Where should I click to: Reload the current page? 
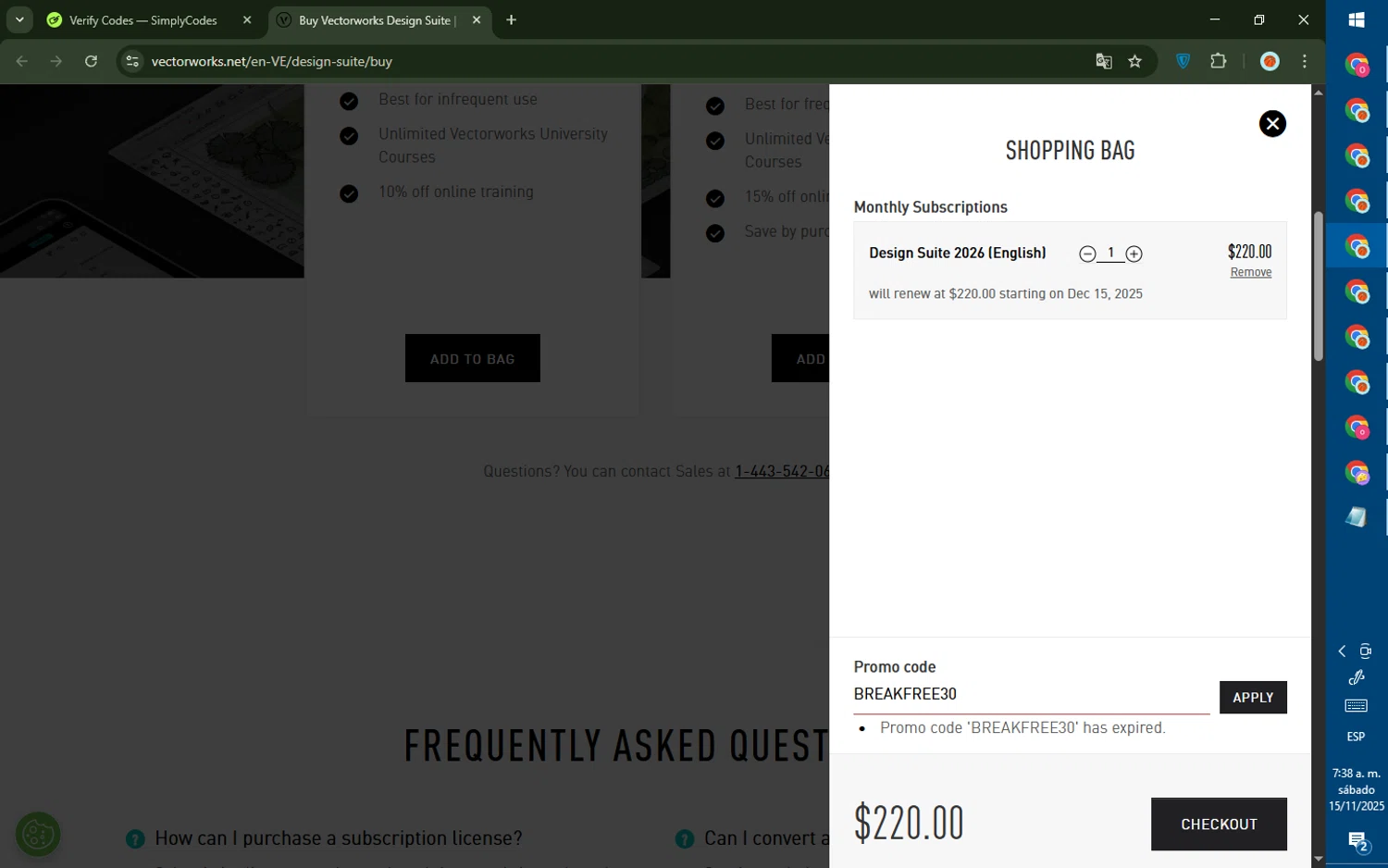click(x=91, y=61)
